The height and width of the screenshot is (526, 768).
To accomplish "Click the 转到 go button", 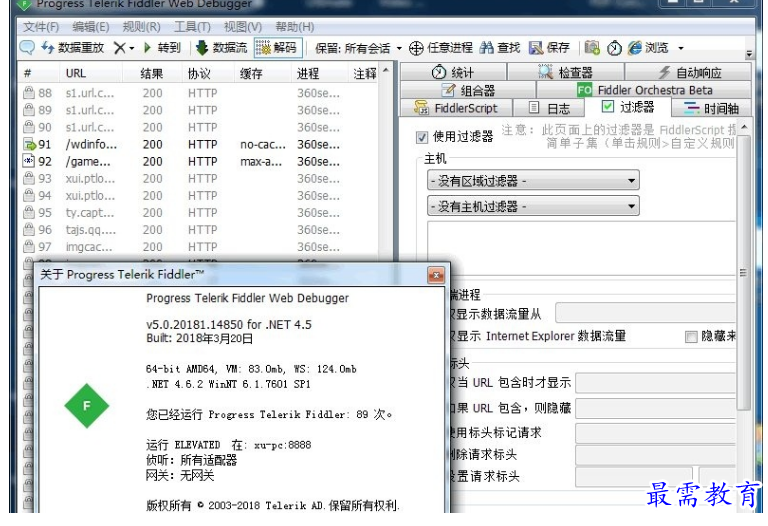I will pyautogui.click(x=163, y=48).
